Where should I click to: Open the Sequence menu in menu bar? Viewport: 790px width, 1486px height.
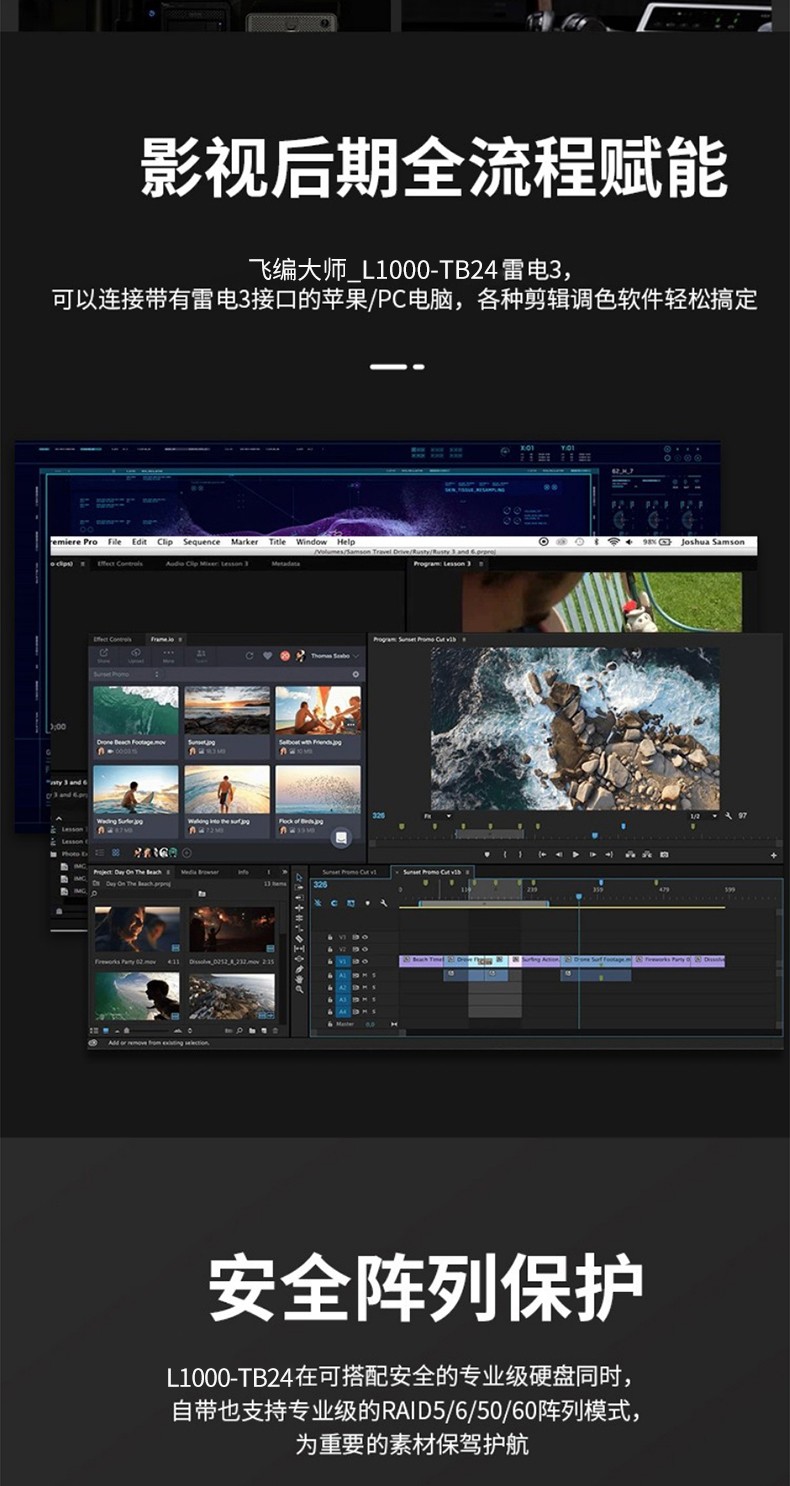coord(201,542)
